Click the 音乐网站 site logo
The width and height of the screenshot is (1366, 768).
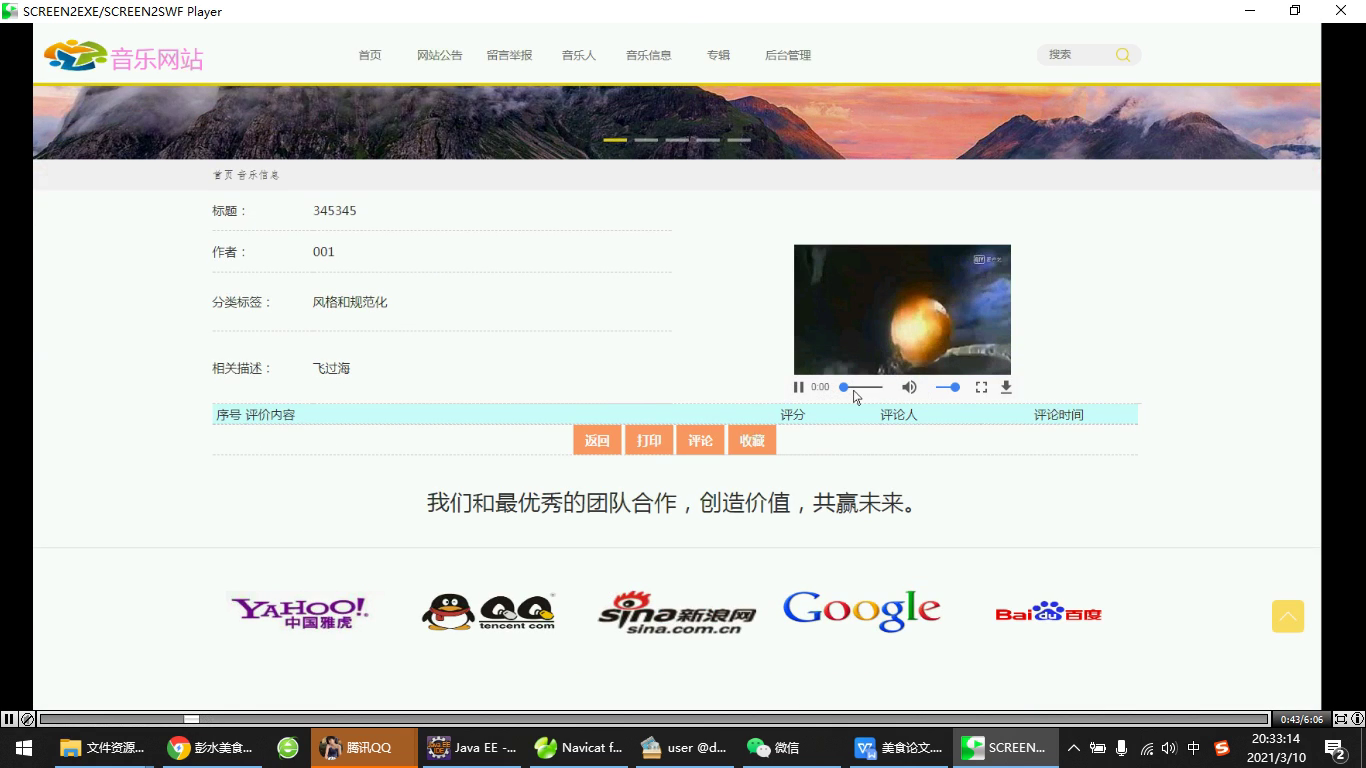[124, 57]
